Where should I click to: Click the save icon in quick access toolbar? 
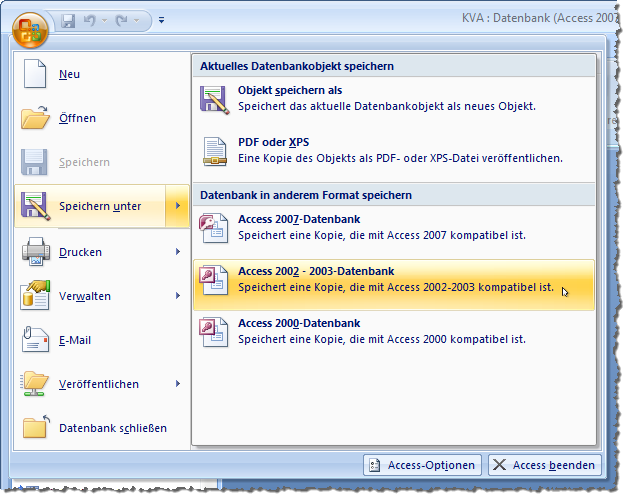[x=69, y=20]
